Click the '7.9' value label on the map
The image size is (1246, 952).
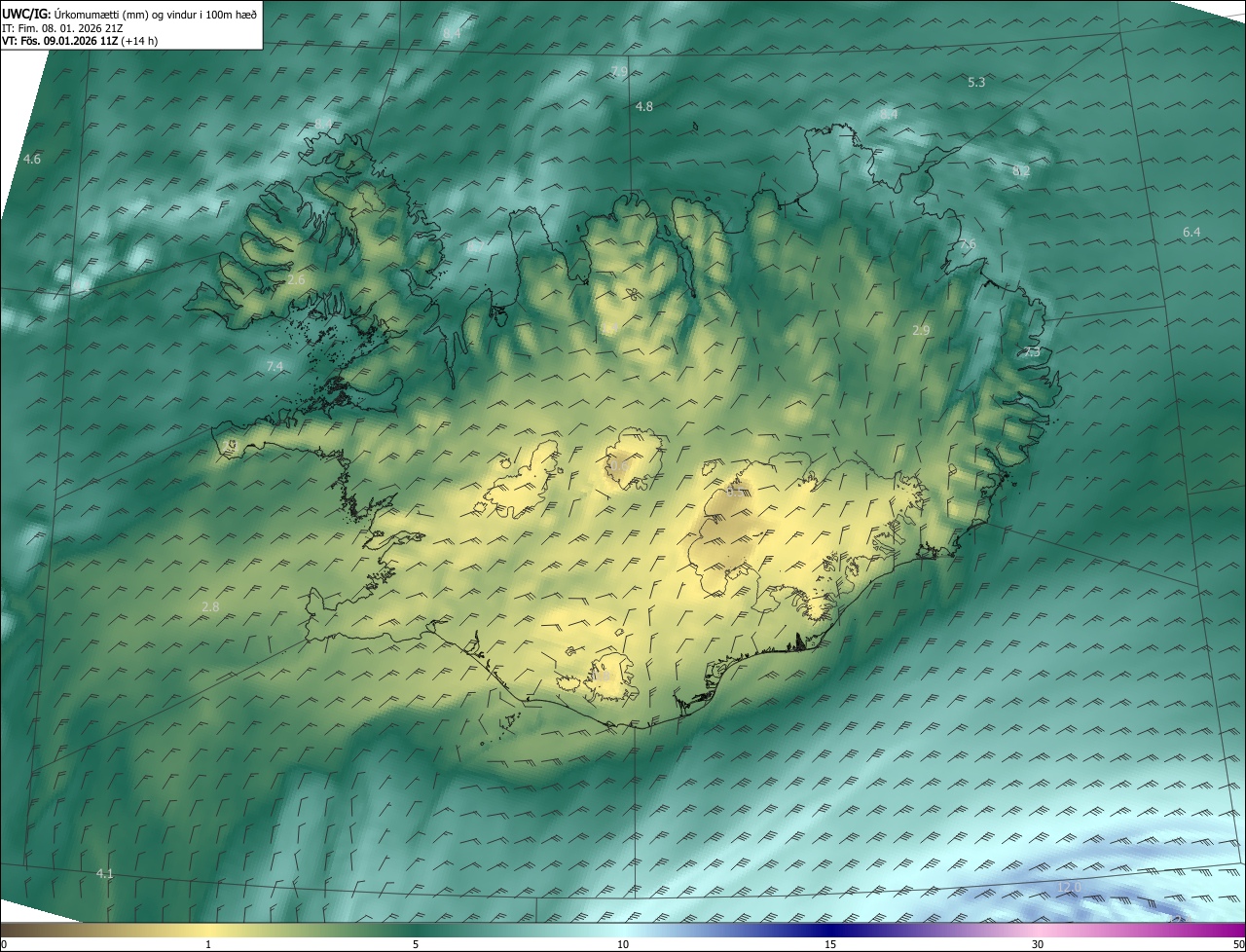pyautogui.click(x=619, y=72)
